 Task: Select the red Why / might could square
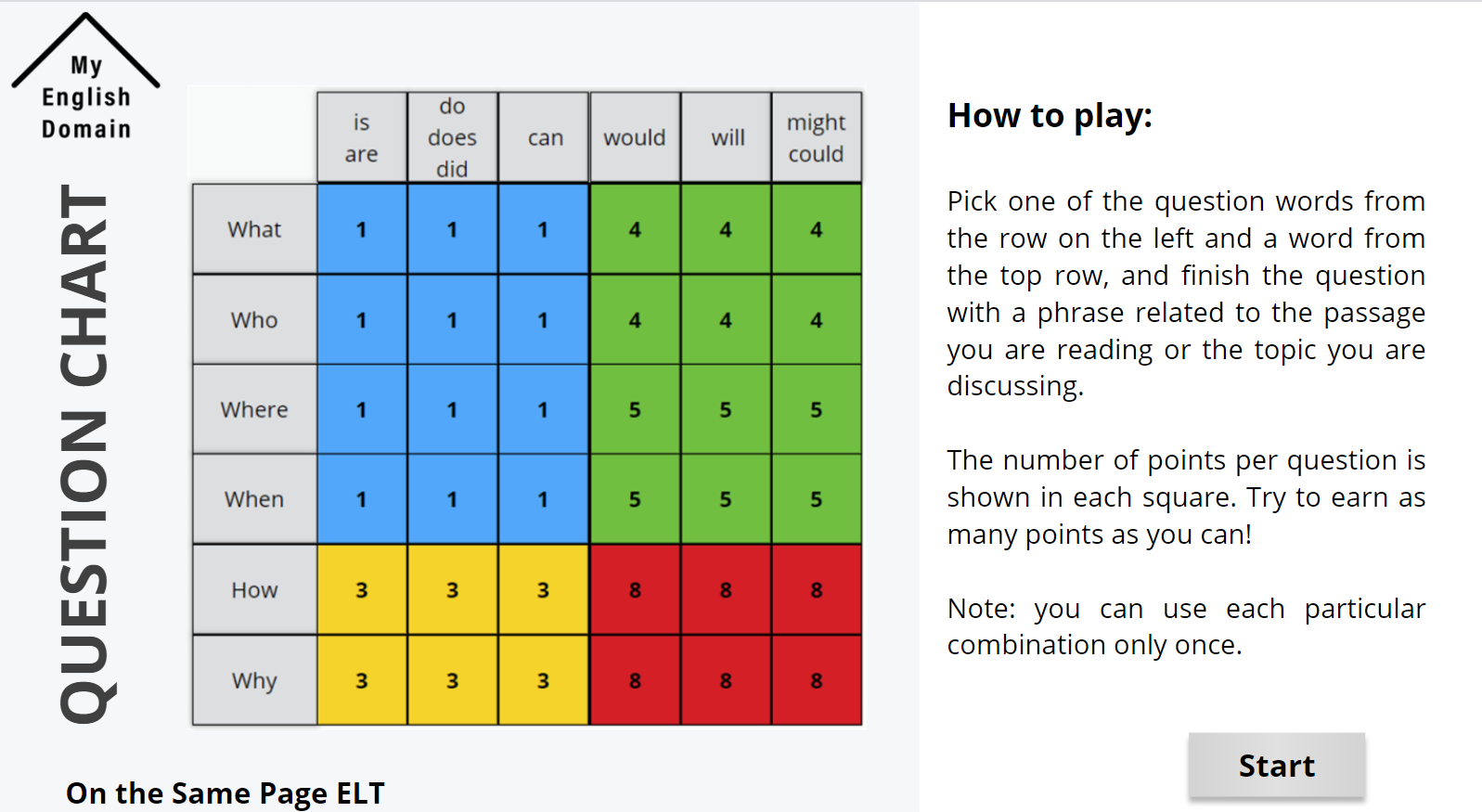(x=817, y=680)
